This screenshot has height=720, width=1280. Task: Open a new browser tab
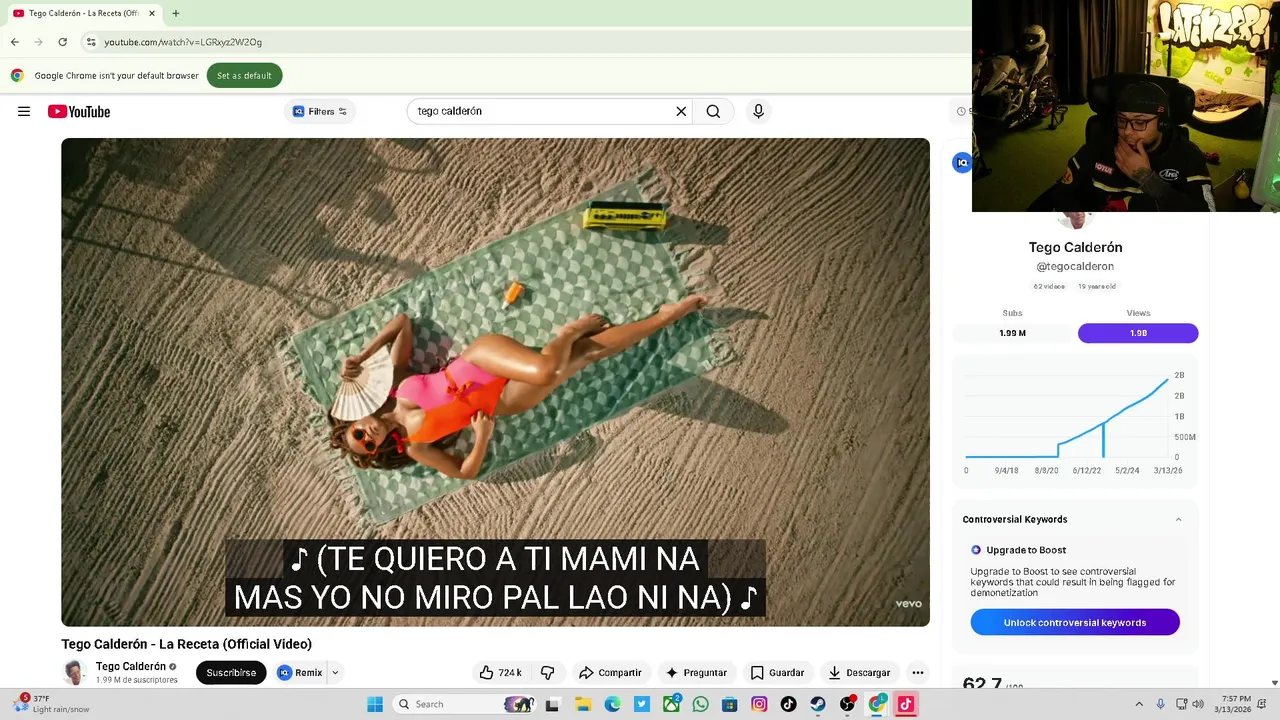click(176, 13)
